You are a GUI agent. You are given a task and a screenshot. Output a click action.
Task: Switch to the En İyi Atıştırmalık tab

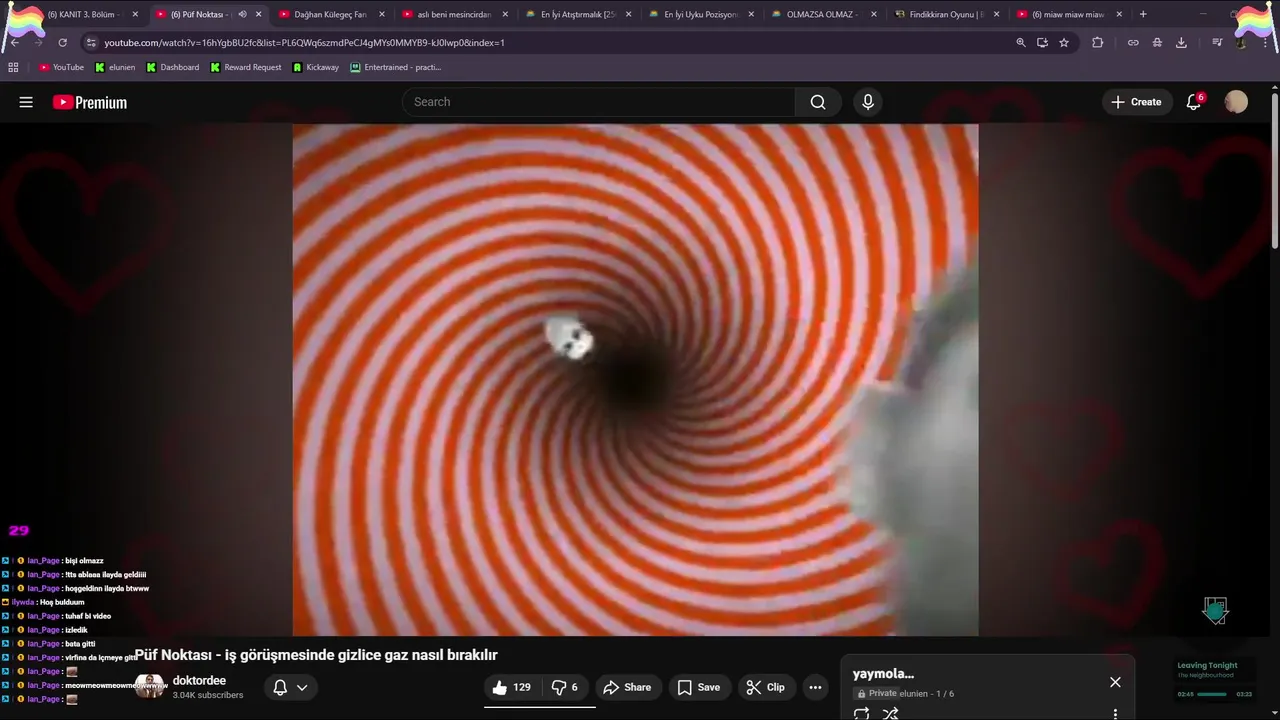[x=577, y=14]
